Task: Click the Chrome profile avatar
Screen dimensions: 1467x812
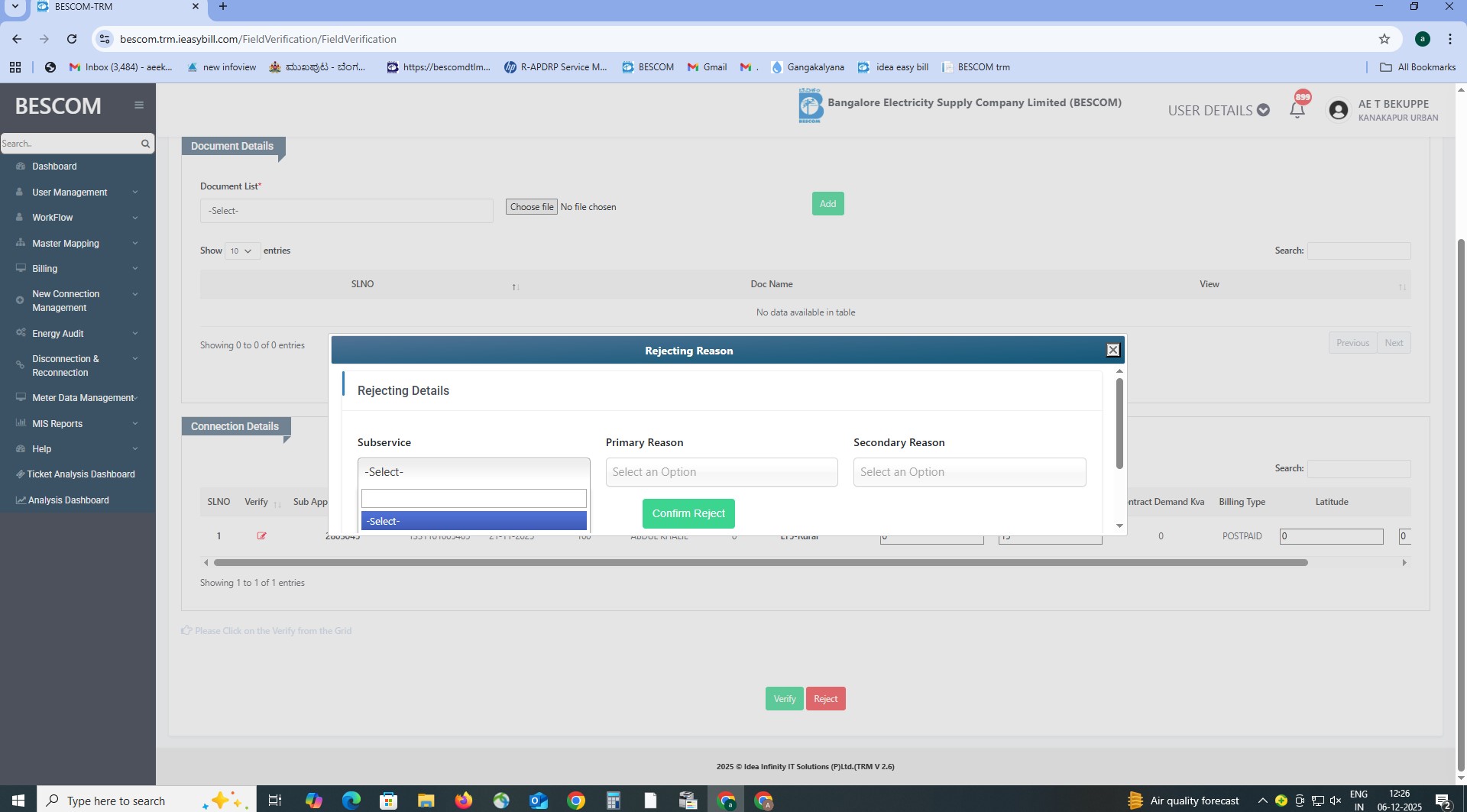Action: tap(1423, 39)
